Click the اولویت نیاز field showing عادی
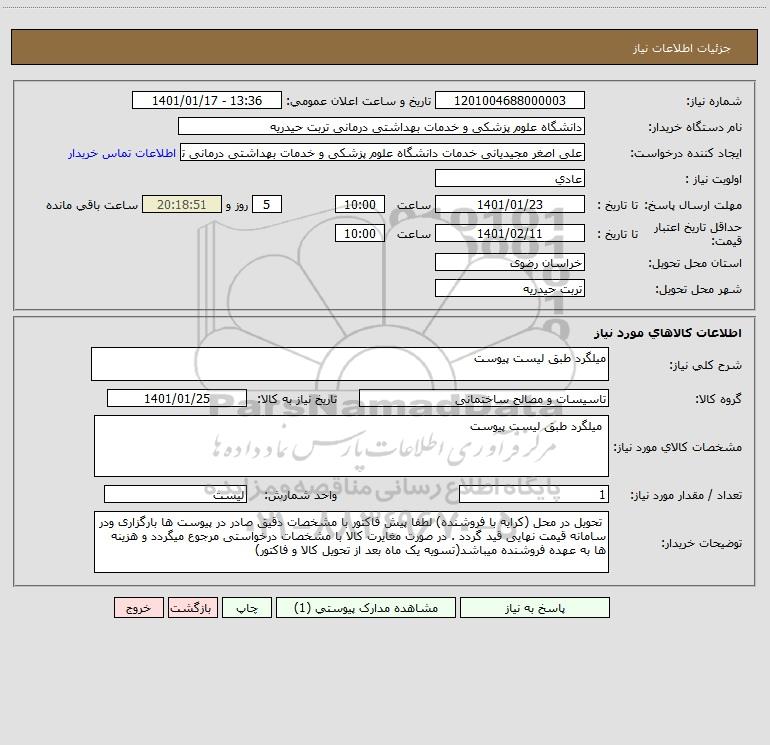770x745 pixels. tap(510, 178)
